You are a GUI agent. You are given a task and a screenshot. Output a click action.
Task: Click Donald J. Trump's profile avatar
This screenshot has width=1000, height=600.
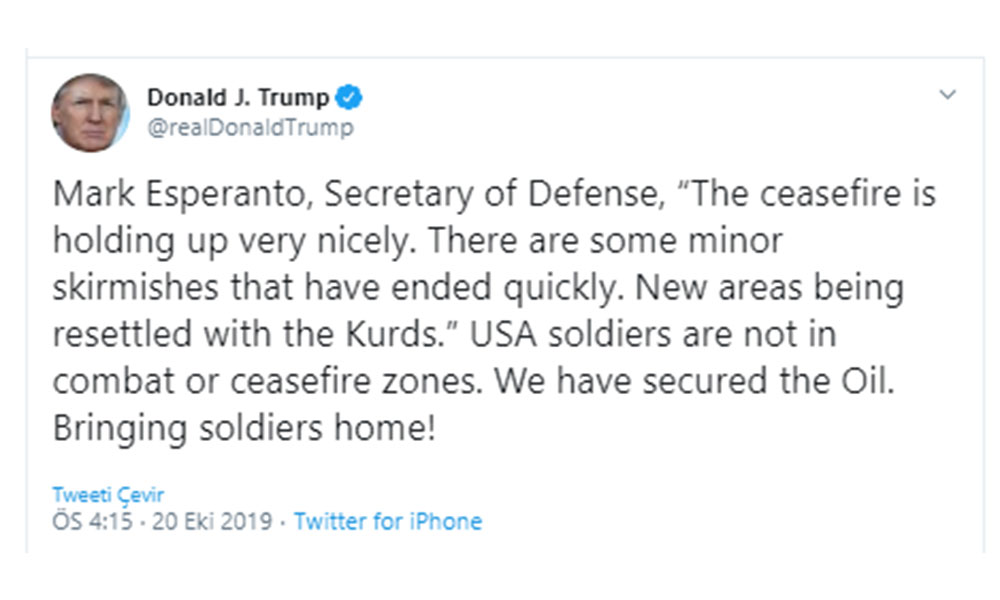pos(90,112)
